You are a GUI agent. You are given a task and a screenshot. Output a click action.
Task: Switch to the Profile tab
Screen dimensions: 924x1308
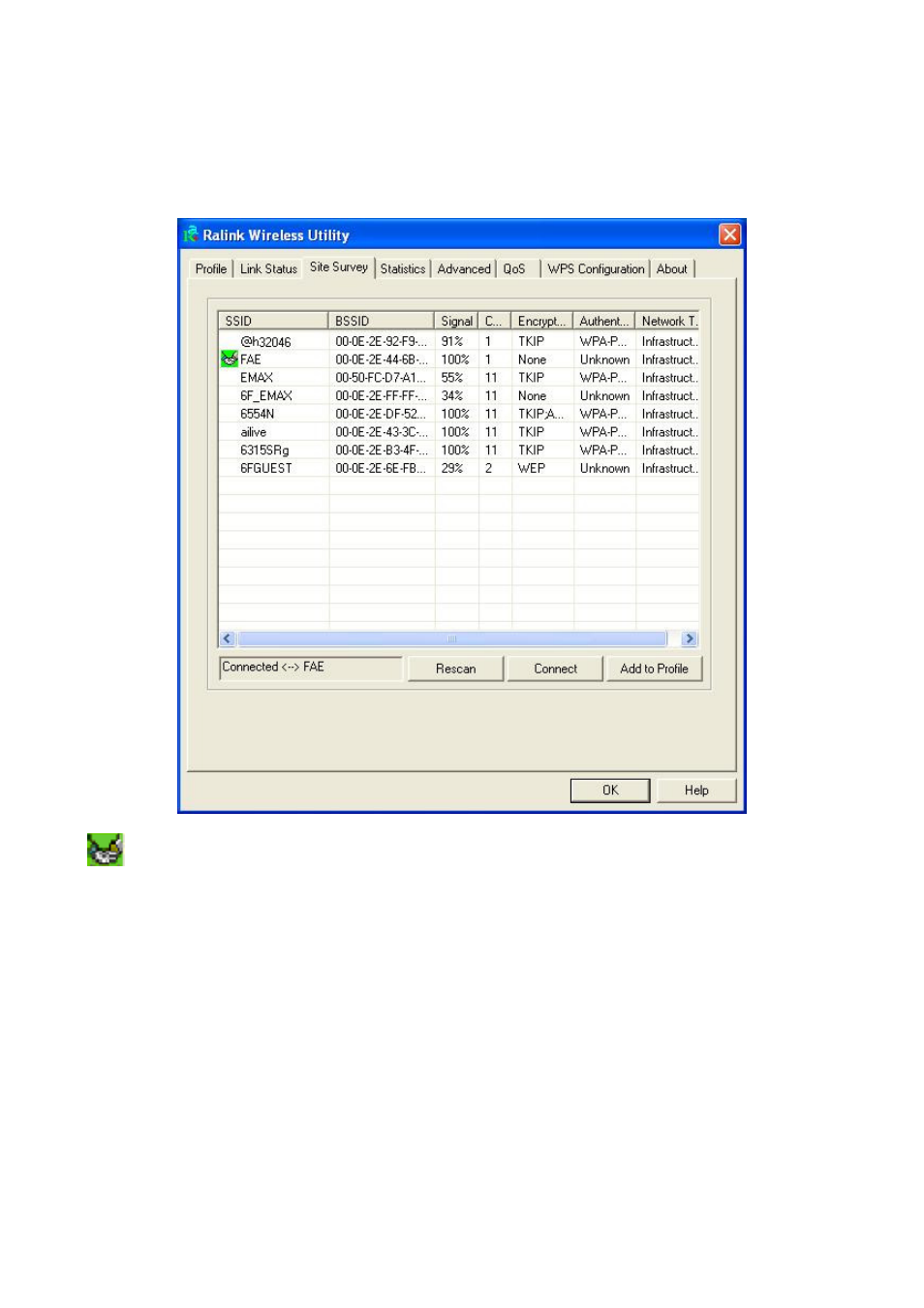(211, 269)
